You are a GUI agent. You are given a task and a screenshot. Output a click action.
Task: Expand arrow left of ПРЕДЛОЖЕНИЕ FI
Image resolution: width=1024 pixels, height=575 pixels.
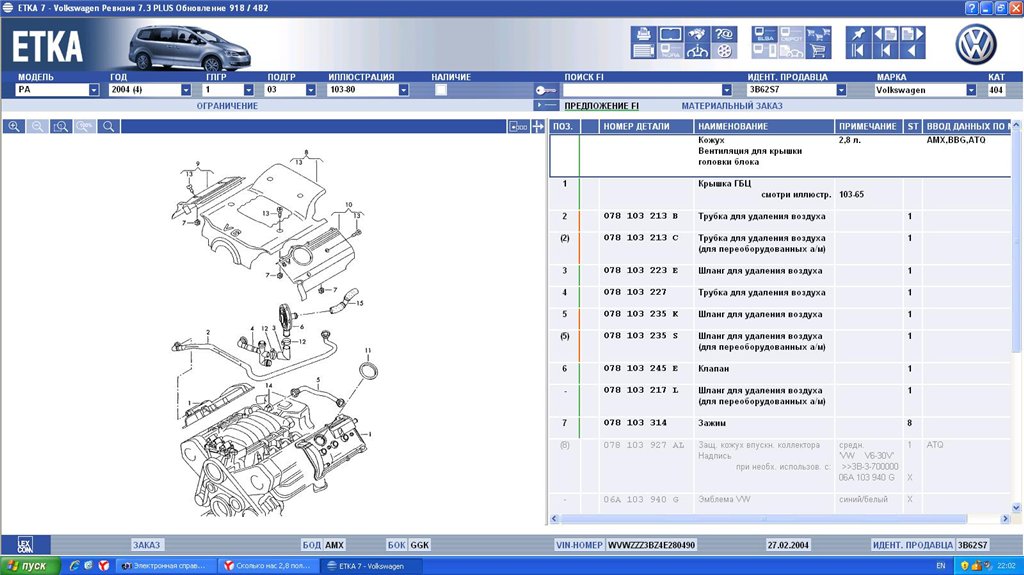coord(546,105)
